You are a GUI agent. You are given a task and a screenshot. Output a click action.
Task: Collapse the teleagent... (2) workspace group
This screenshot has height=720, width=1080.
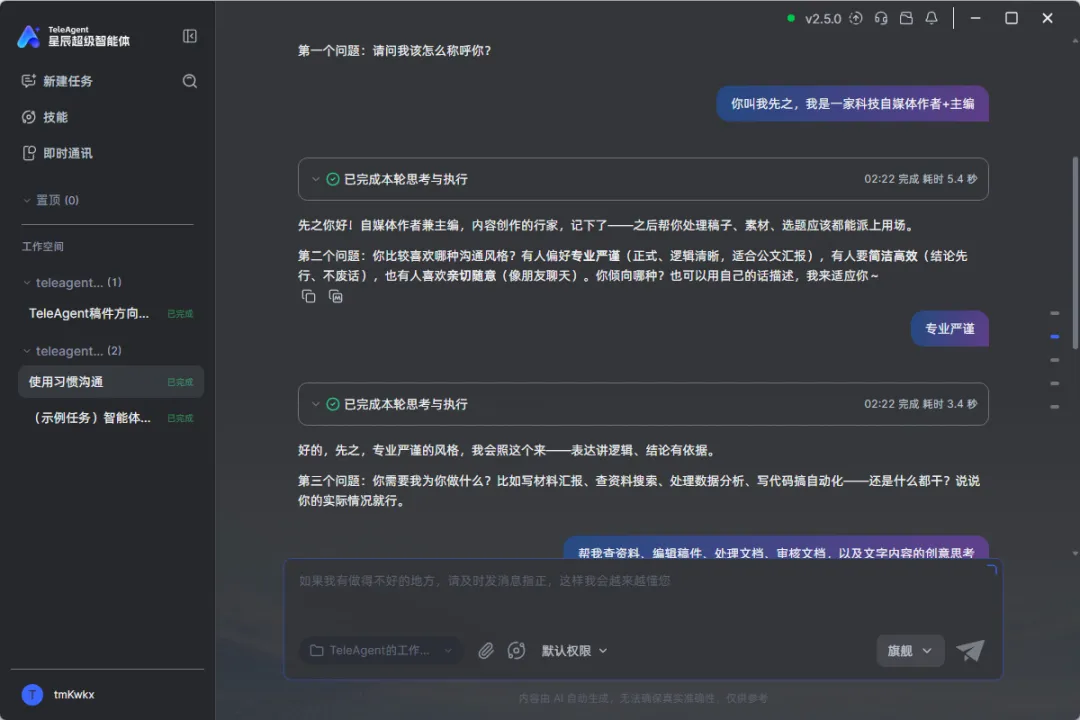72,351
